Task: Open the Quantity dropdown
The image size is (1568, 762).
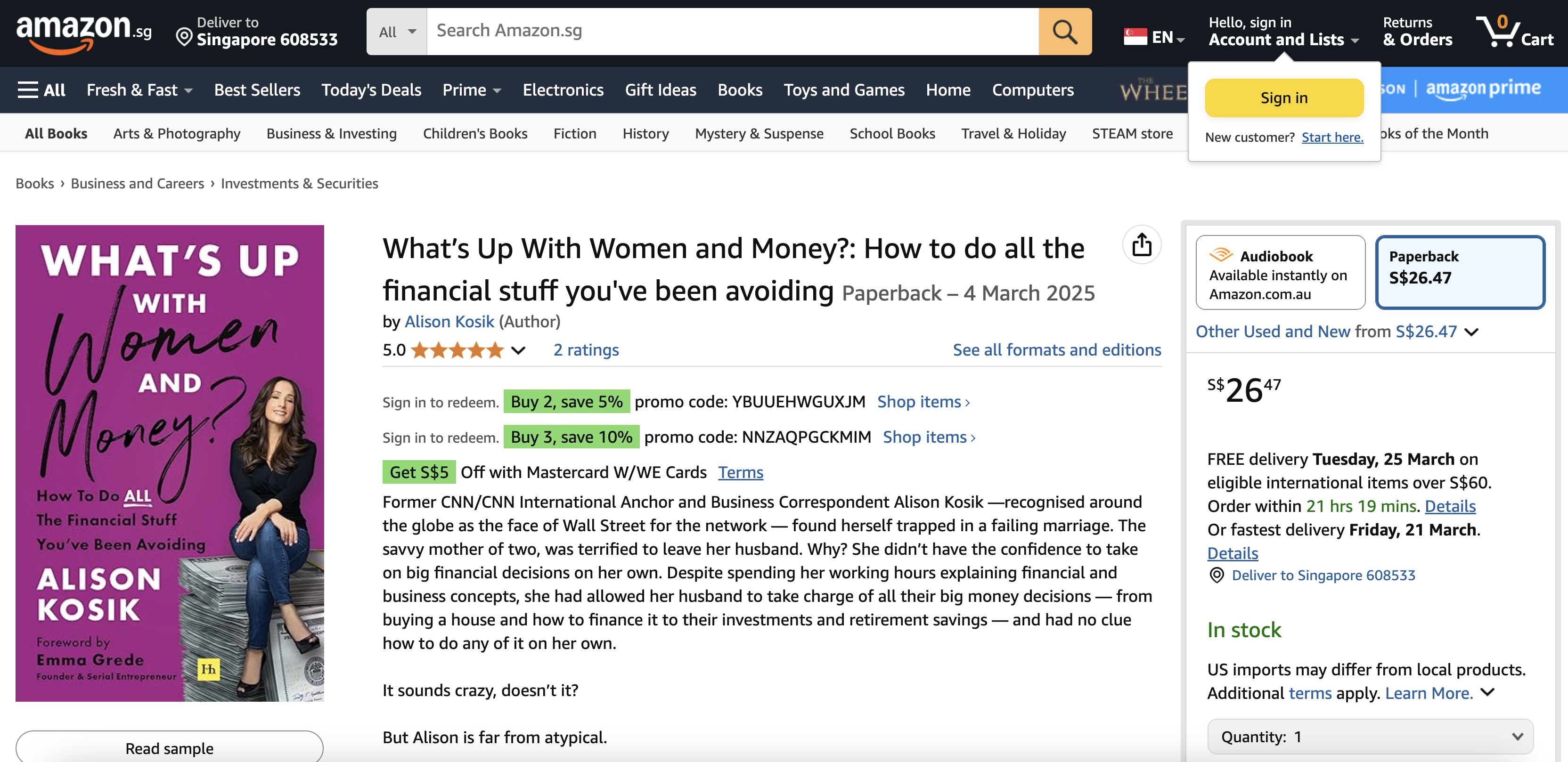Action: click(1370, 737)
